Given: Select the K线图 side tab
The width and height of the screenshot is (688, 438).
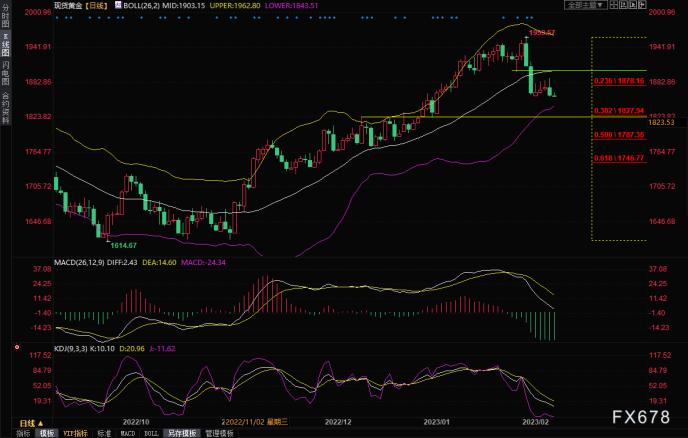Looking at the screenshot, I should [x=5, y=44].
